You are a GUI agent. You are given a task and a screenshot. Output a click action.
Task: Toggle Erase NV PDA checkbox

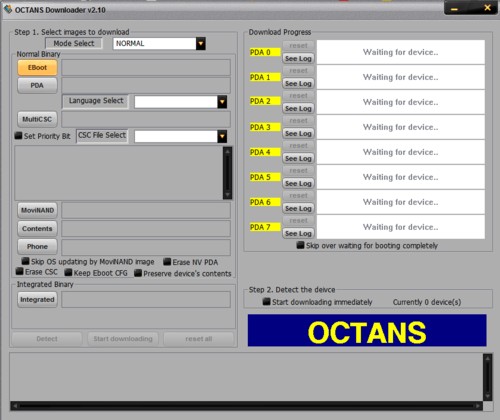167,262
